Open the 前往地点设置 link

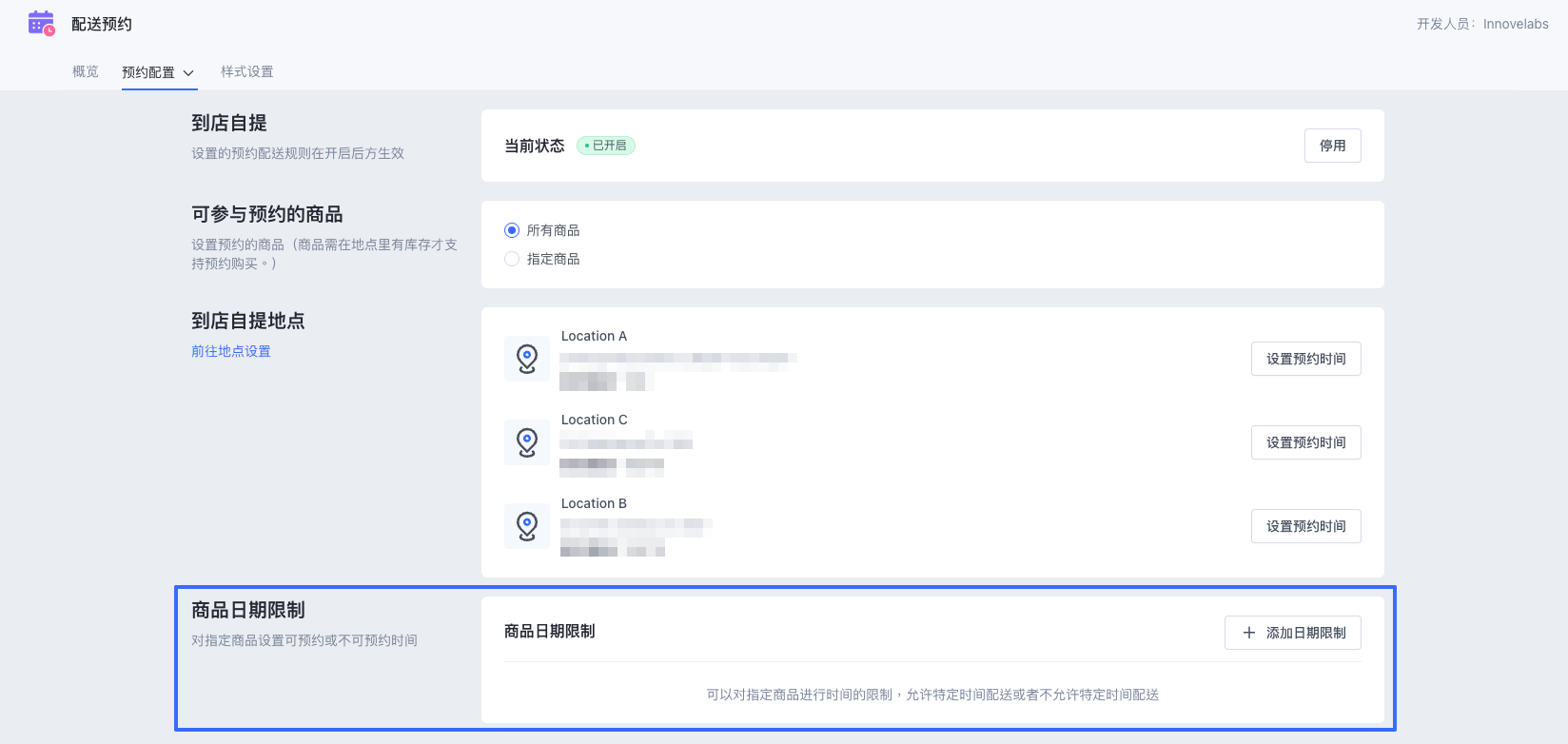(231, 351)
